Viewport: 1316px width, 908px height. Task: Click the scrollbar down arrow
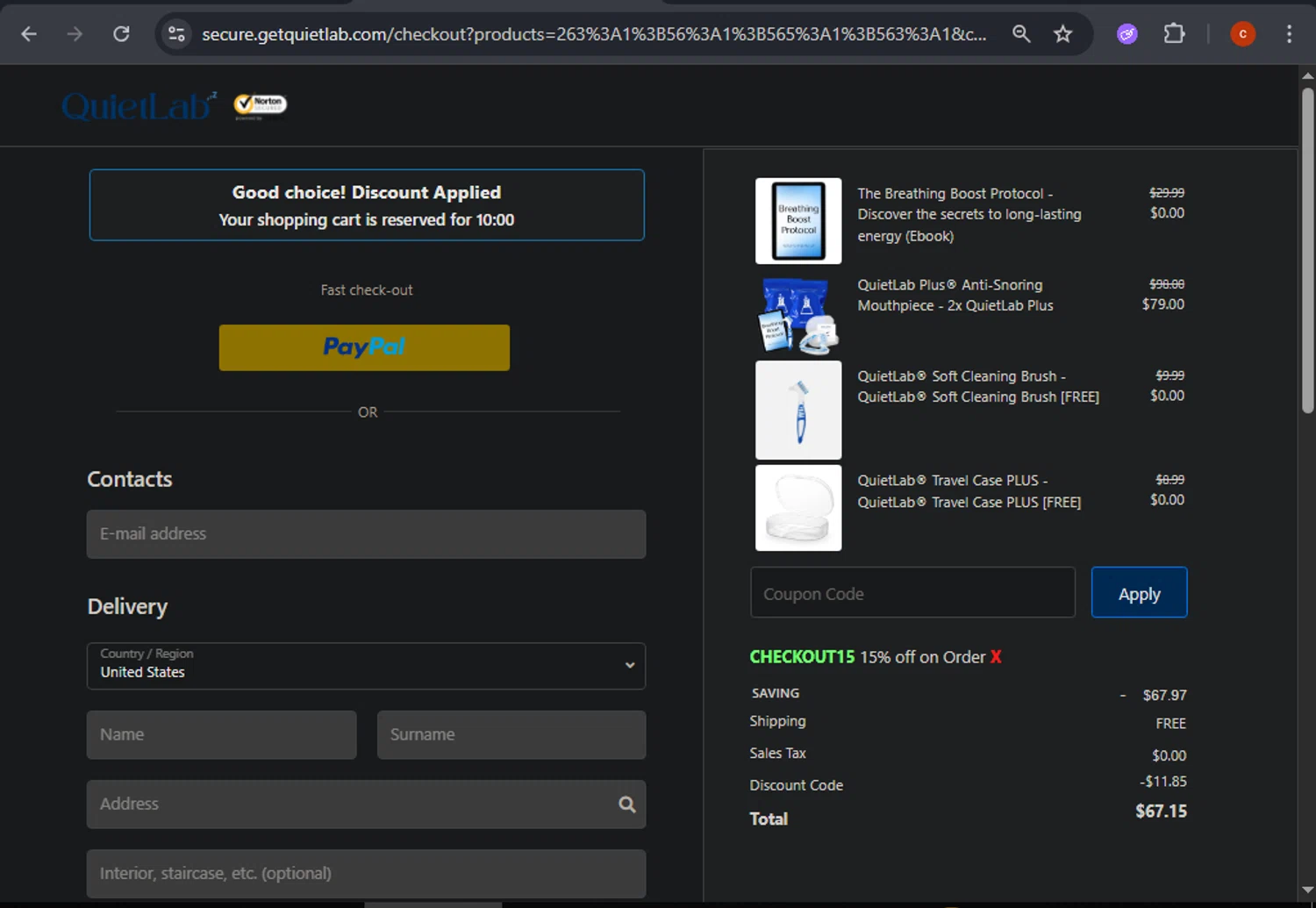[x=1307, y=891]
